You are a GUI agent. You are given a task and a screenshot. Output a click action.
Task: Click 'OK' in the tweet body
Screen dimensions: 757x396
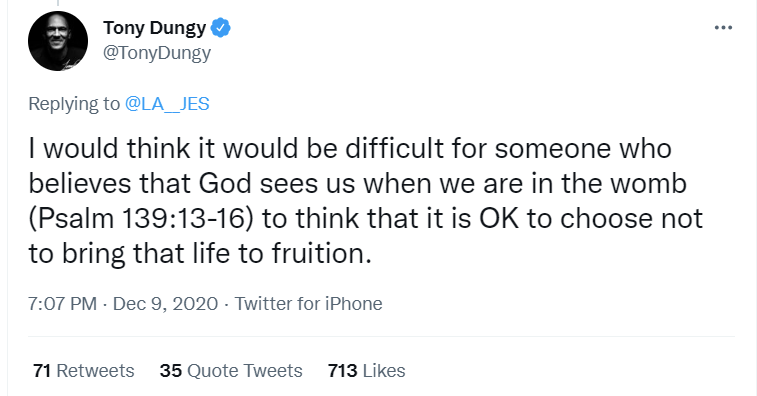(499, 218)
